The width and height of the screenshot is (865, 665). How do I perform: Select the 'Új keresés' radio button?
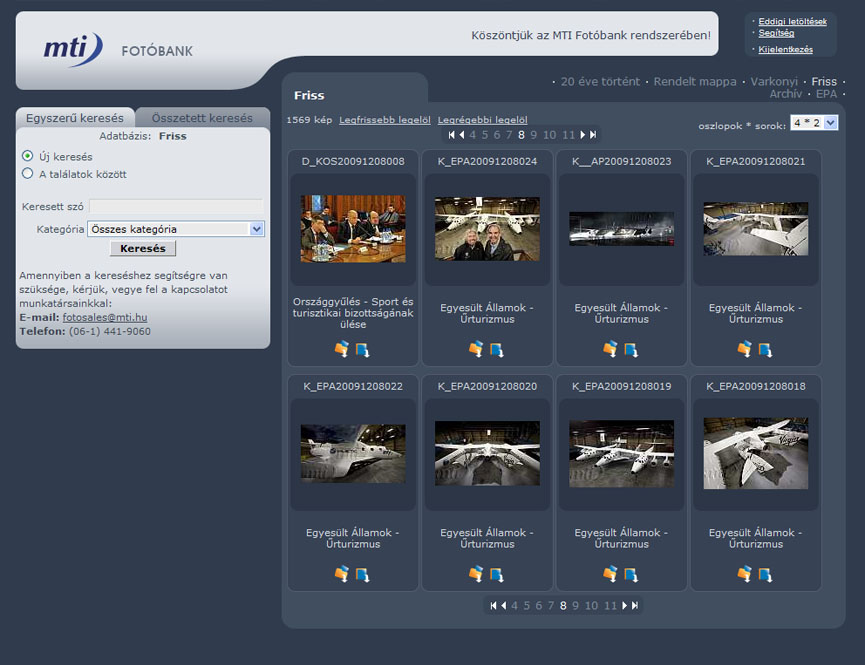(x=28, y=157)
